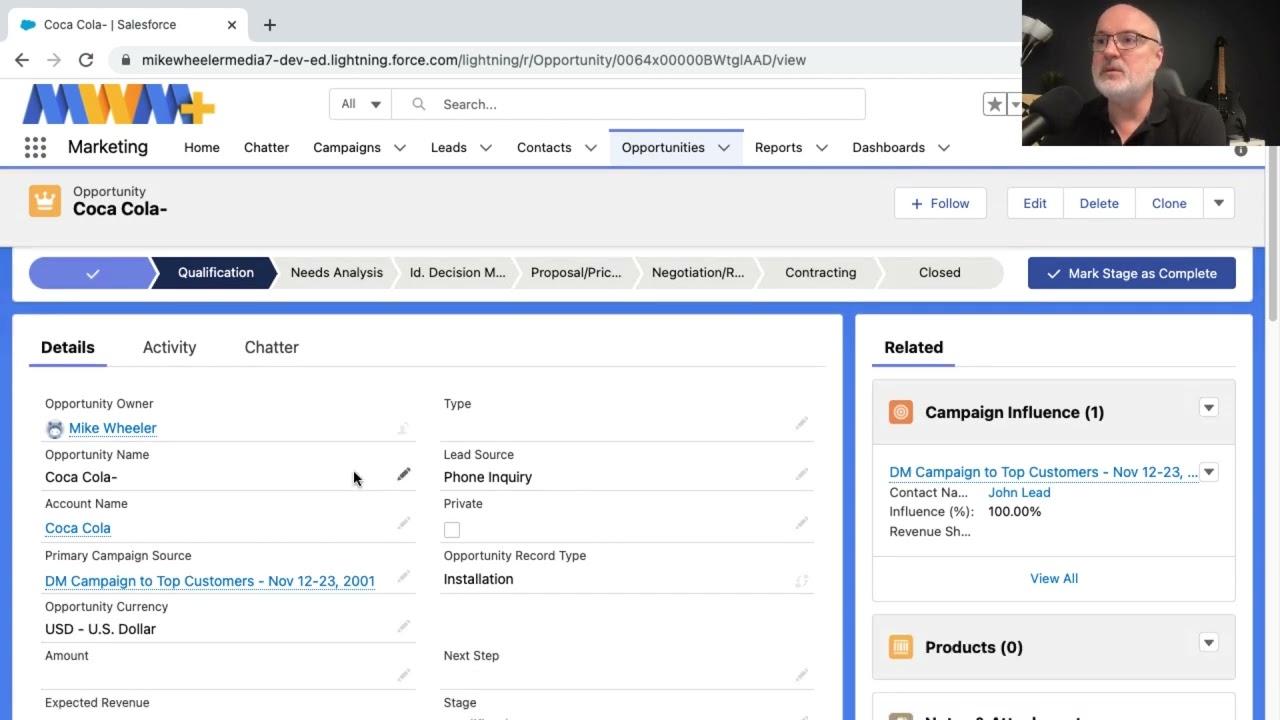Click the Products related list icon

coord(901,647)
